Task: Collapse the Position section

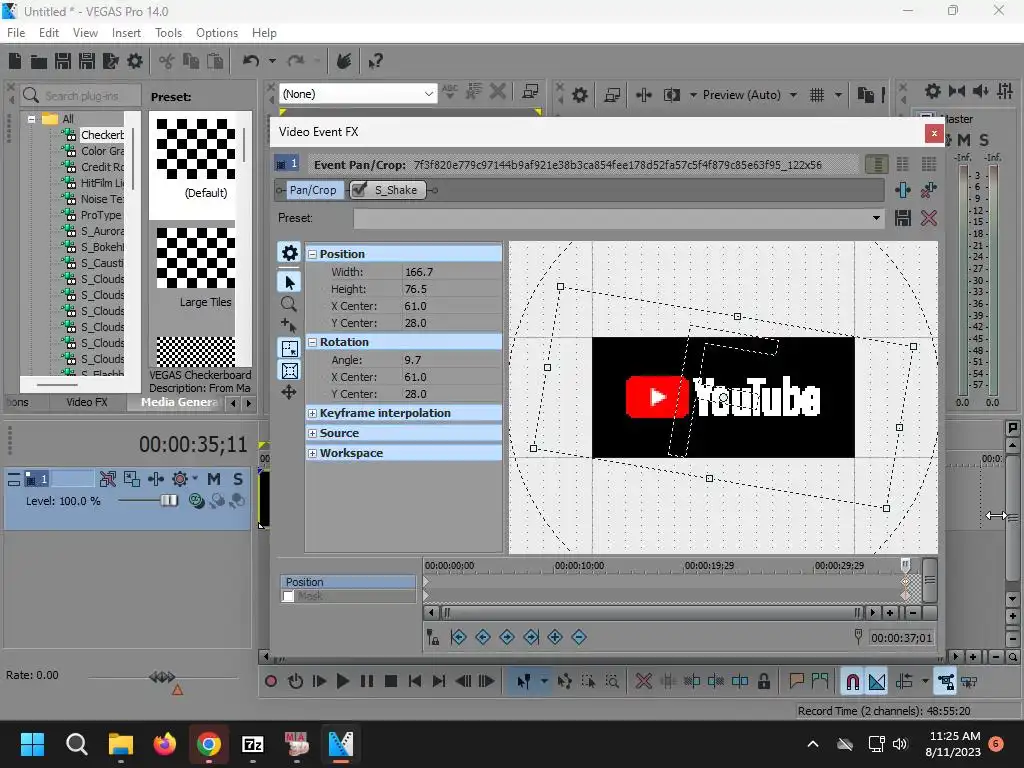Action: [312, 254]
